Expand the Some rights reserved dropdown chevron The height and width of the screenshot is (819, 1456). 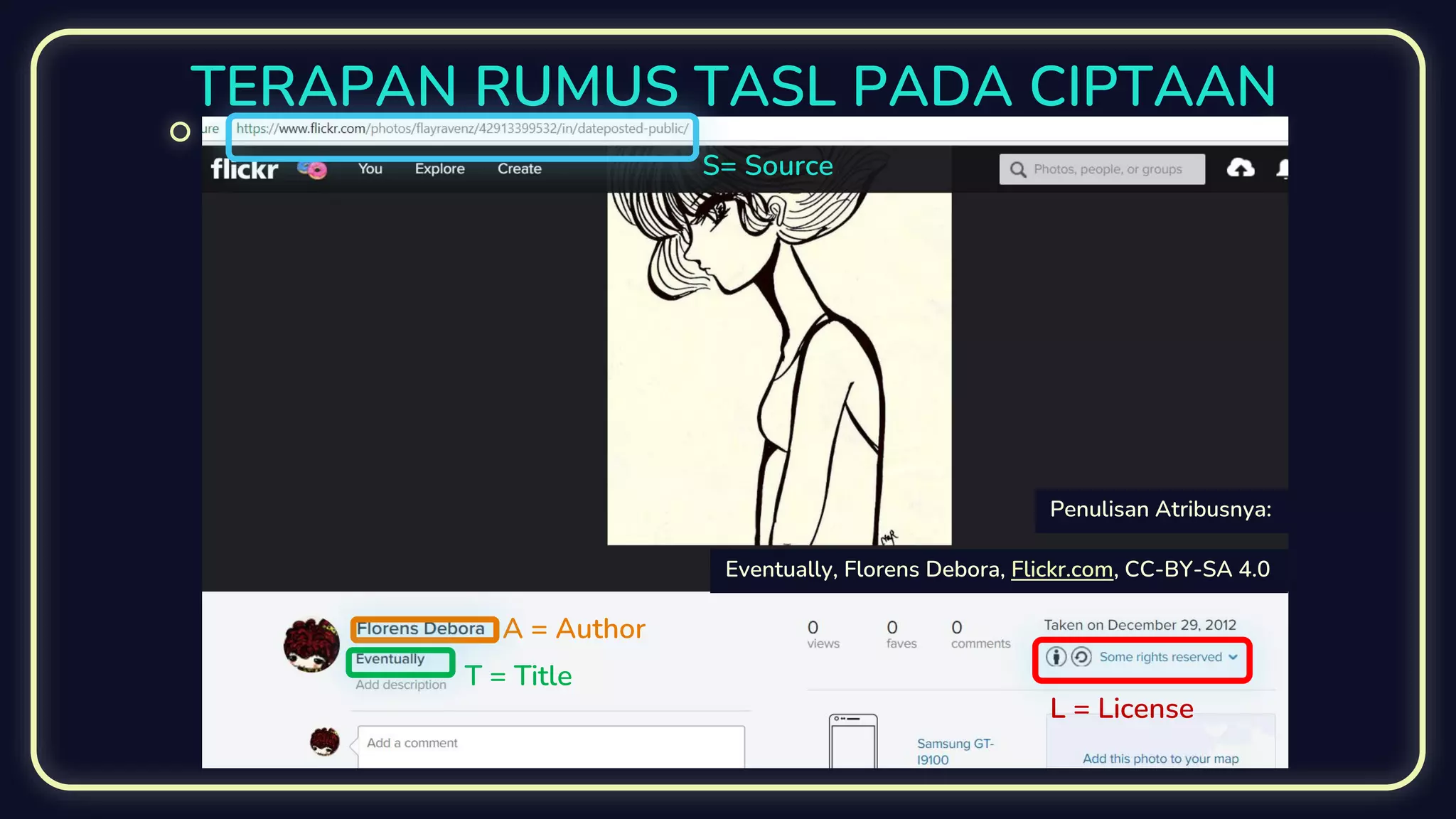click(1232, 658)
